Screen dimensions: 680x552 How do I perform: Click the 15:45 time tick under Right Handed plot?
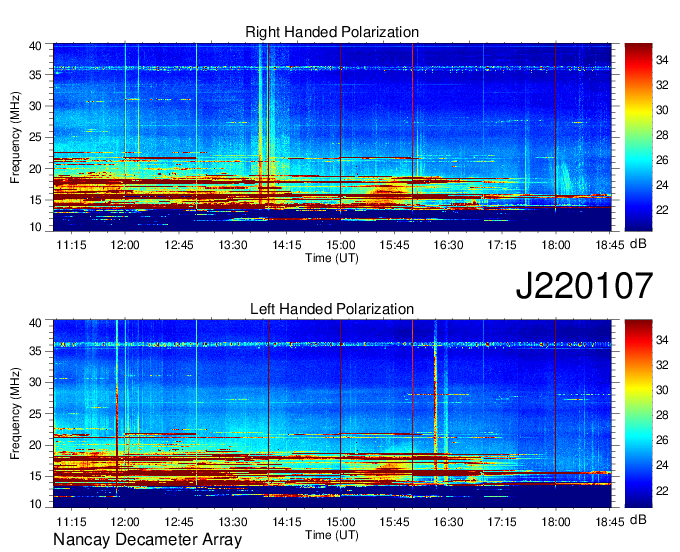click(394, 245)
